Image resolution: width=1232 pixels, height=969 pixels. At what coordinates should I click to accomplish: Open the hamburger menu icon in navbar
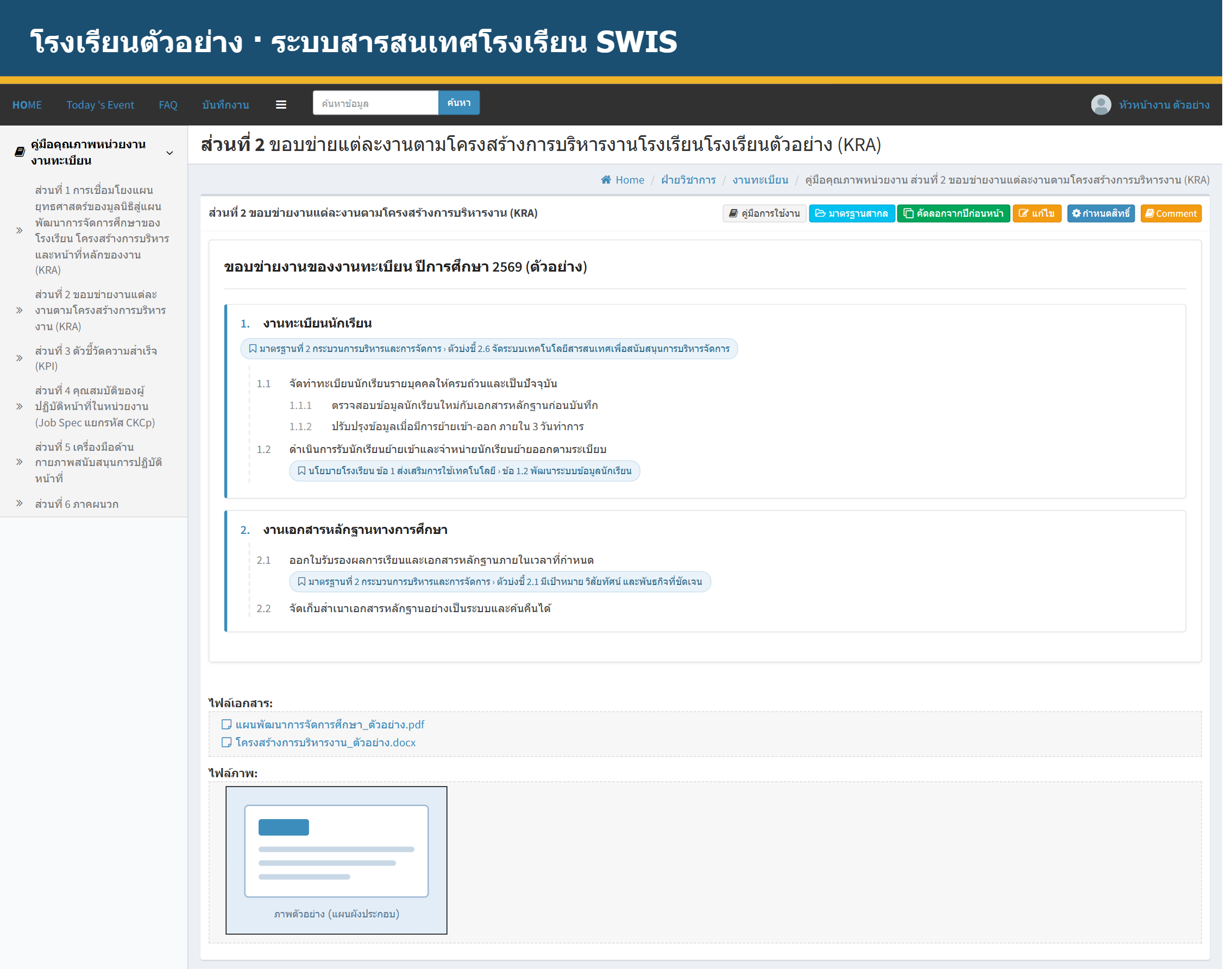[x=281, y=105]
